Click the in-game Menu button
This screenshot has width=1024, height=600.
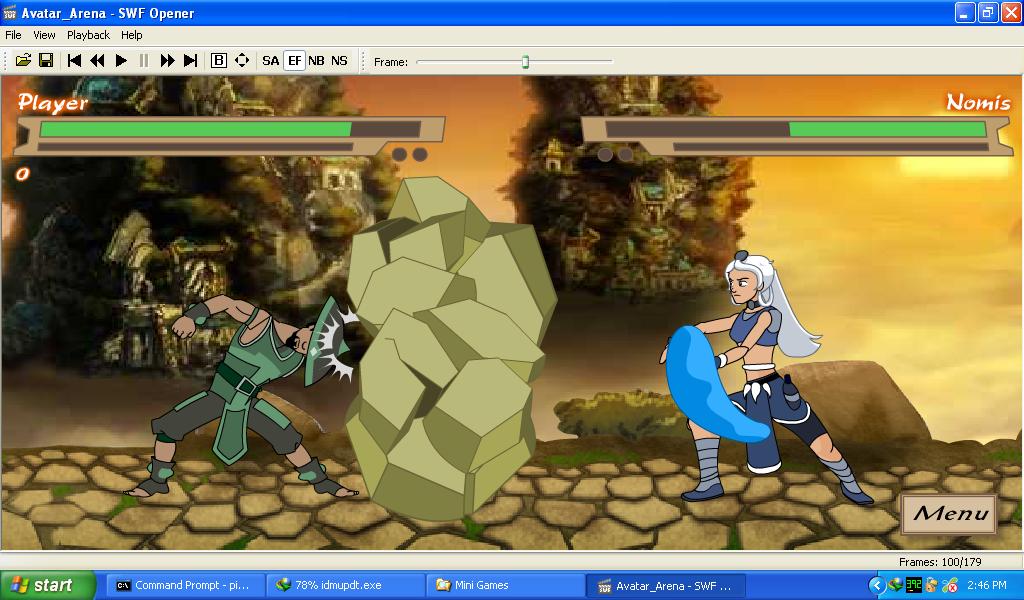click(x=950, y=514)
